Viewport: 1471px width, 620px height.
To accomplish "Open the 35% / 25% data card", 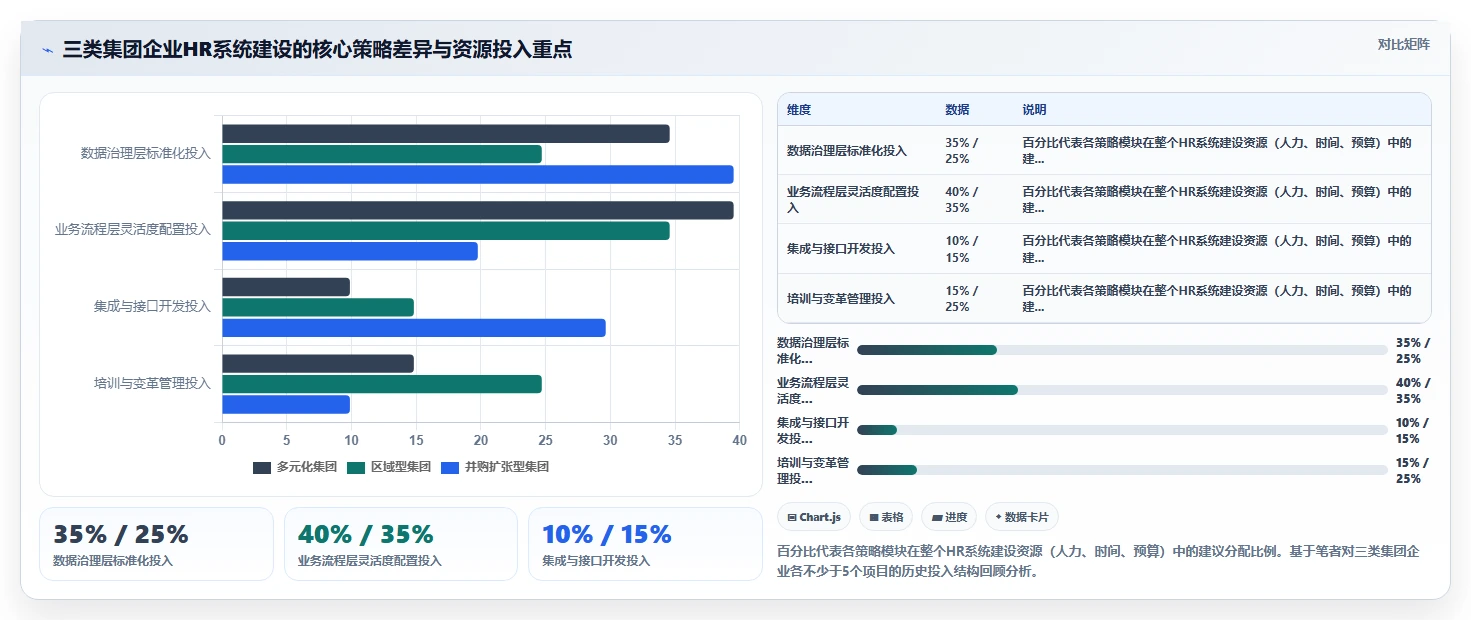I will pyautogui.click(x=156, y=544).
